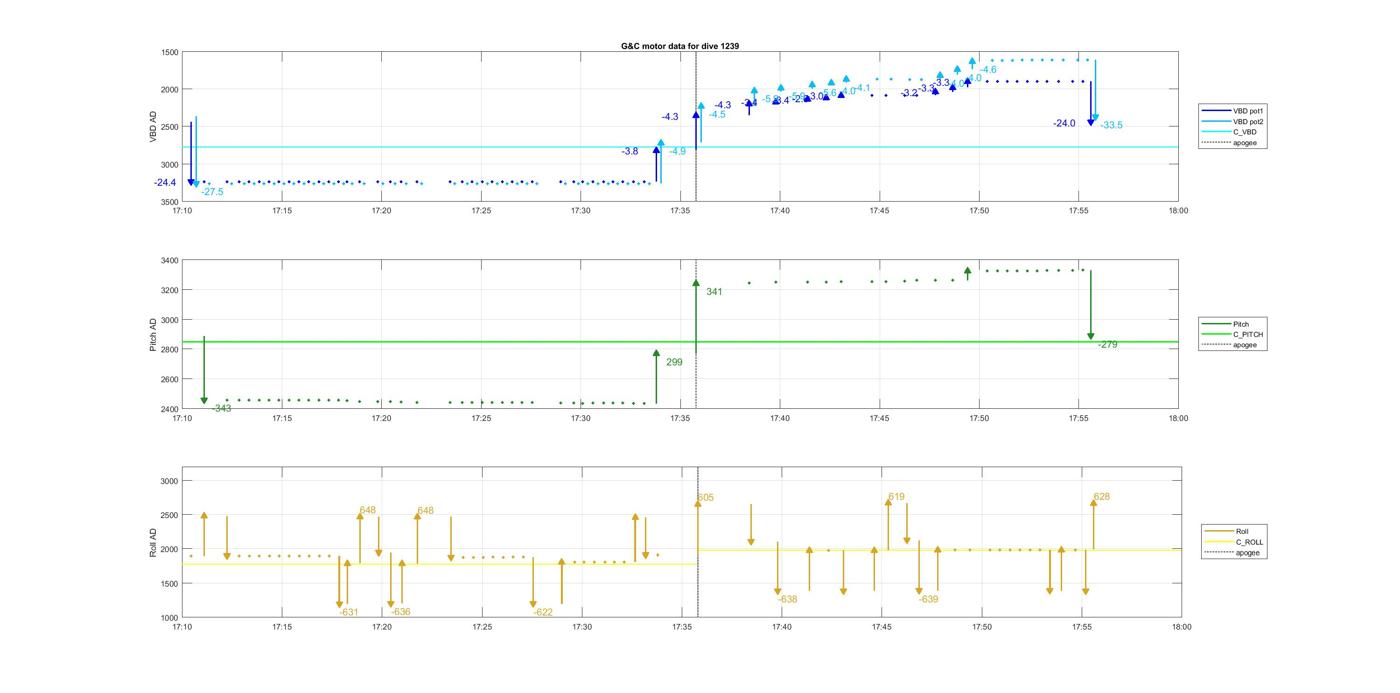1400x693 pixels.
Task: Click the "-33.5" data label
Action: point(1111,125)
